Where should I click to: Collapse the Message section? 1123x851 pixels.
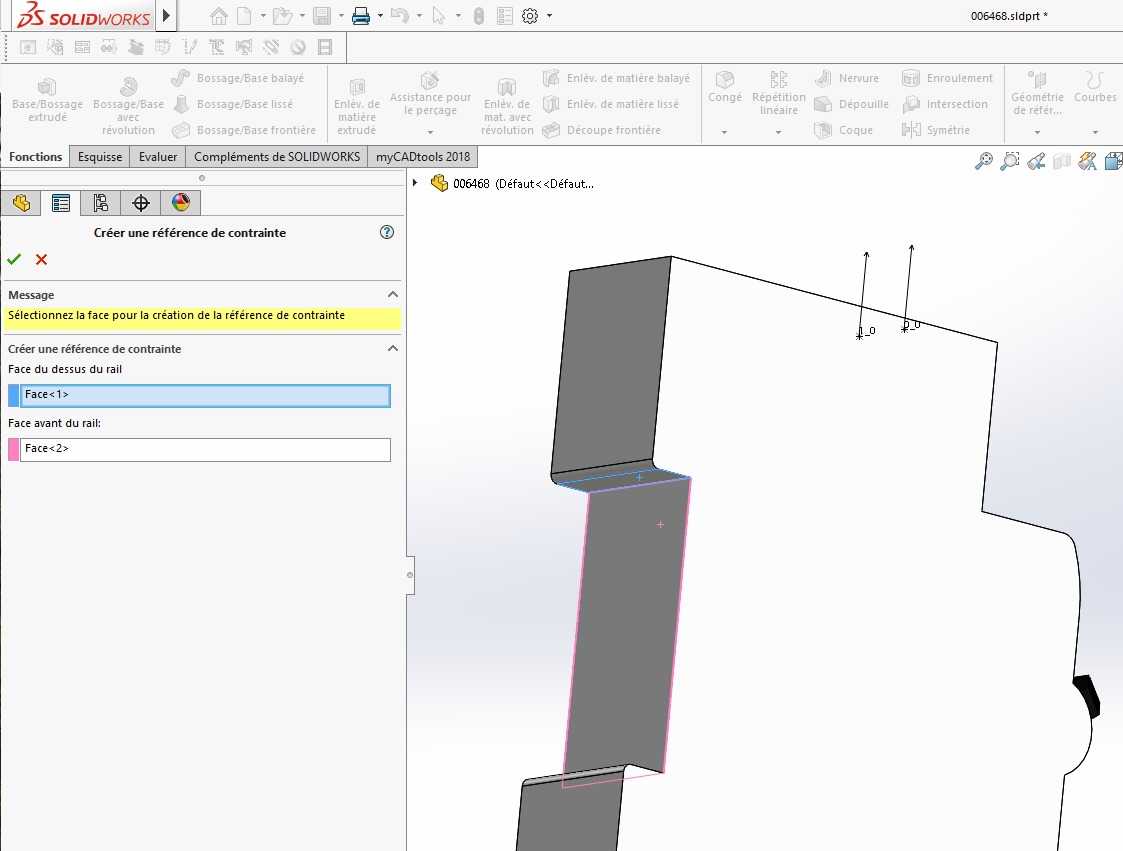coord(392,294)
